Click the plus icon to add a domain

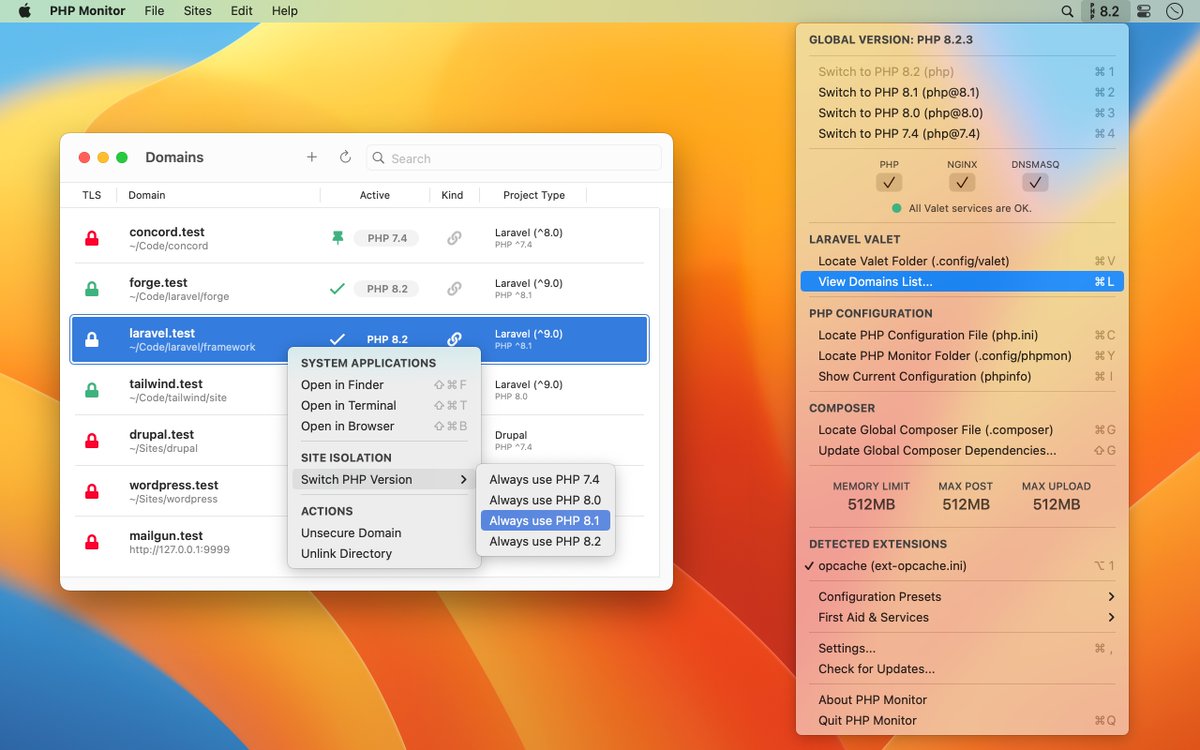[x=311, y=157]
